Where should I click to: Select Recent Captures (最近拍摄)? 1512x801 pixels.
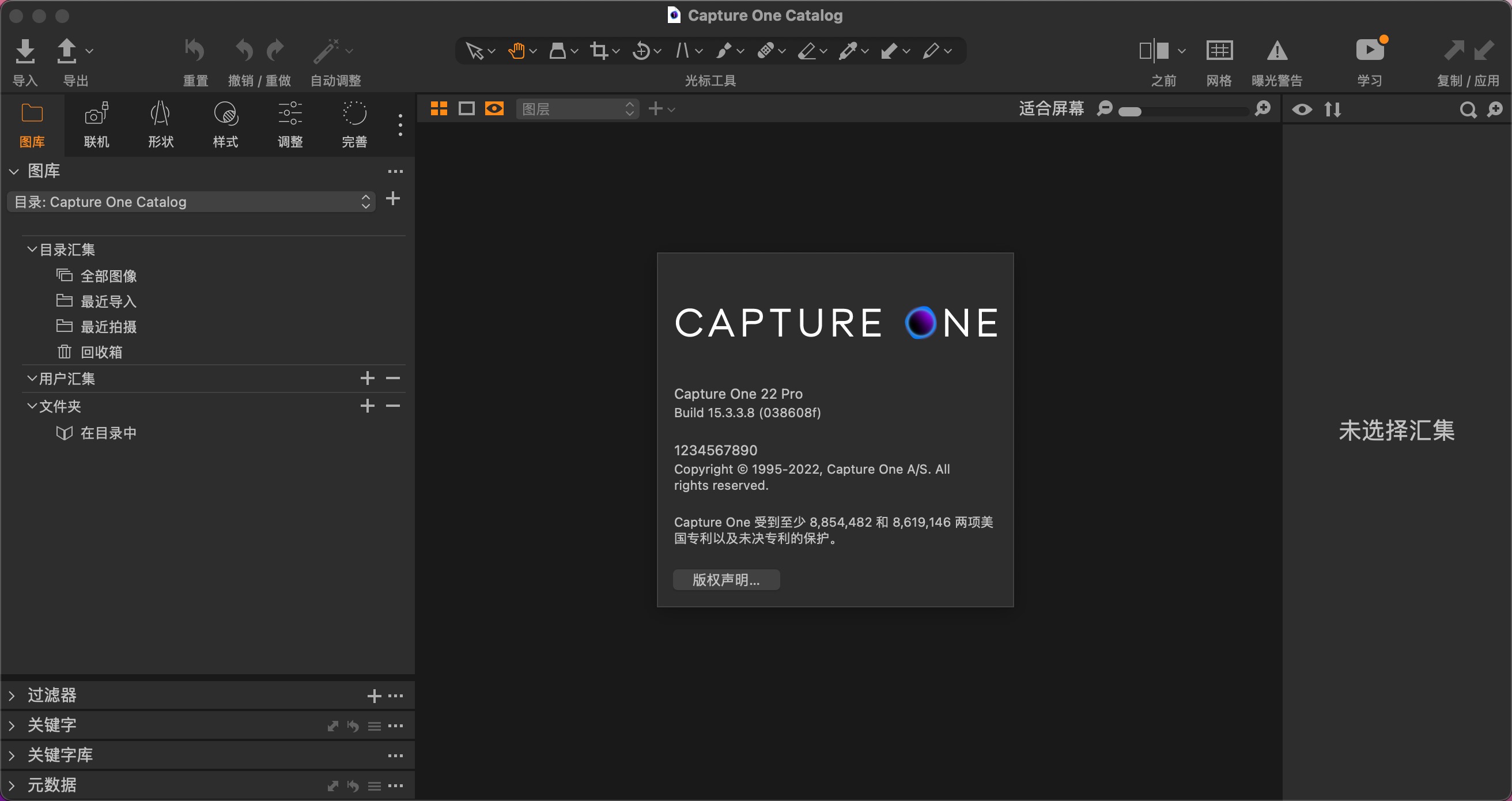108,327
